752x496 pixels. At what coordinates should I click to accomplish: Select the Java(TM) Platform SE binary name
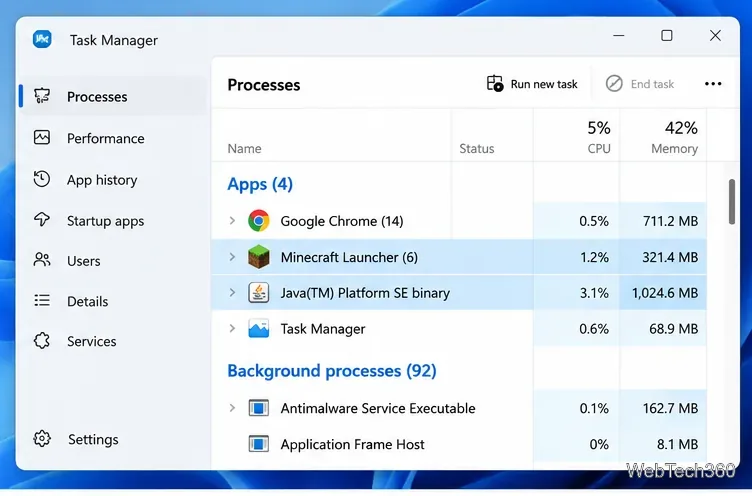(365, 293)
